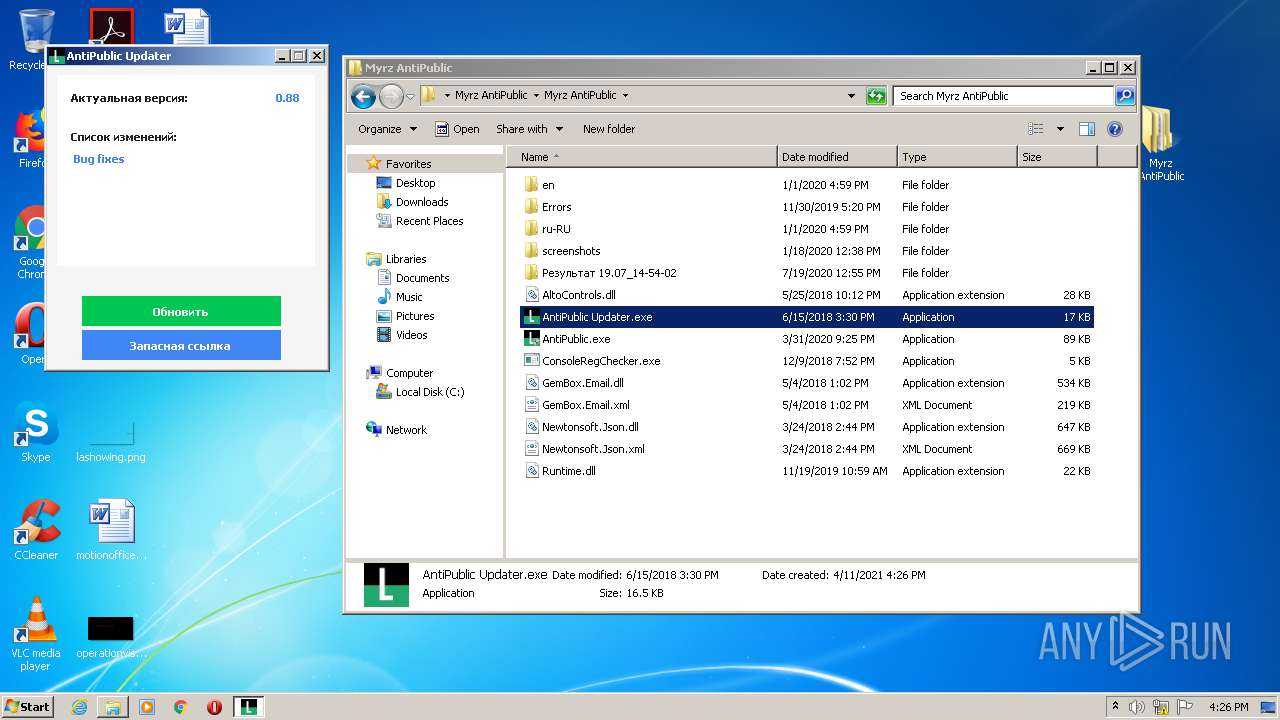Open the Organize menu

coord(387,129)
